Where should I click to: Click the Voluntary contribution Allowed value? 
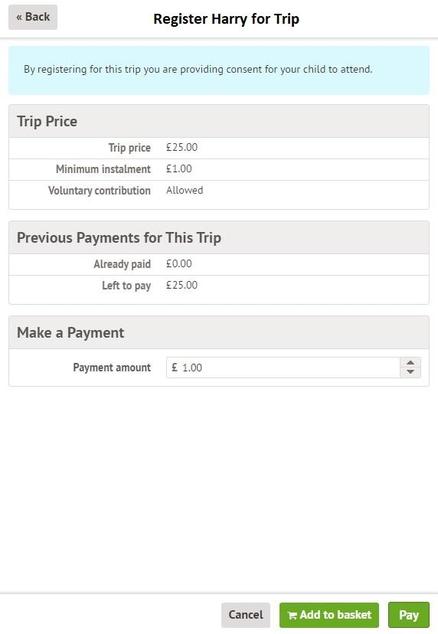point(184,190)
